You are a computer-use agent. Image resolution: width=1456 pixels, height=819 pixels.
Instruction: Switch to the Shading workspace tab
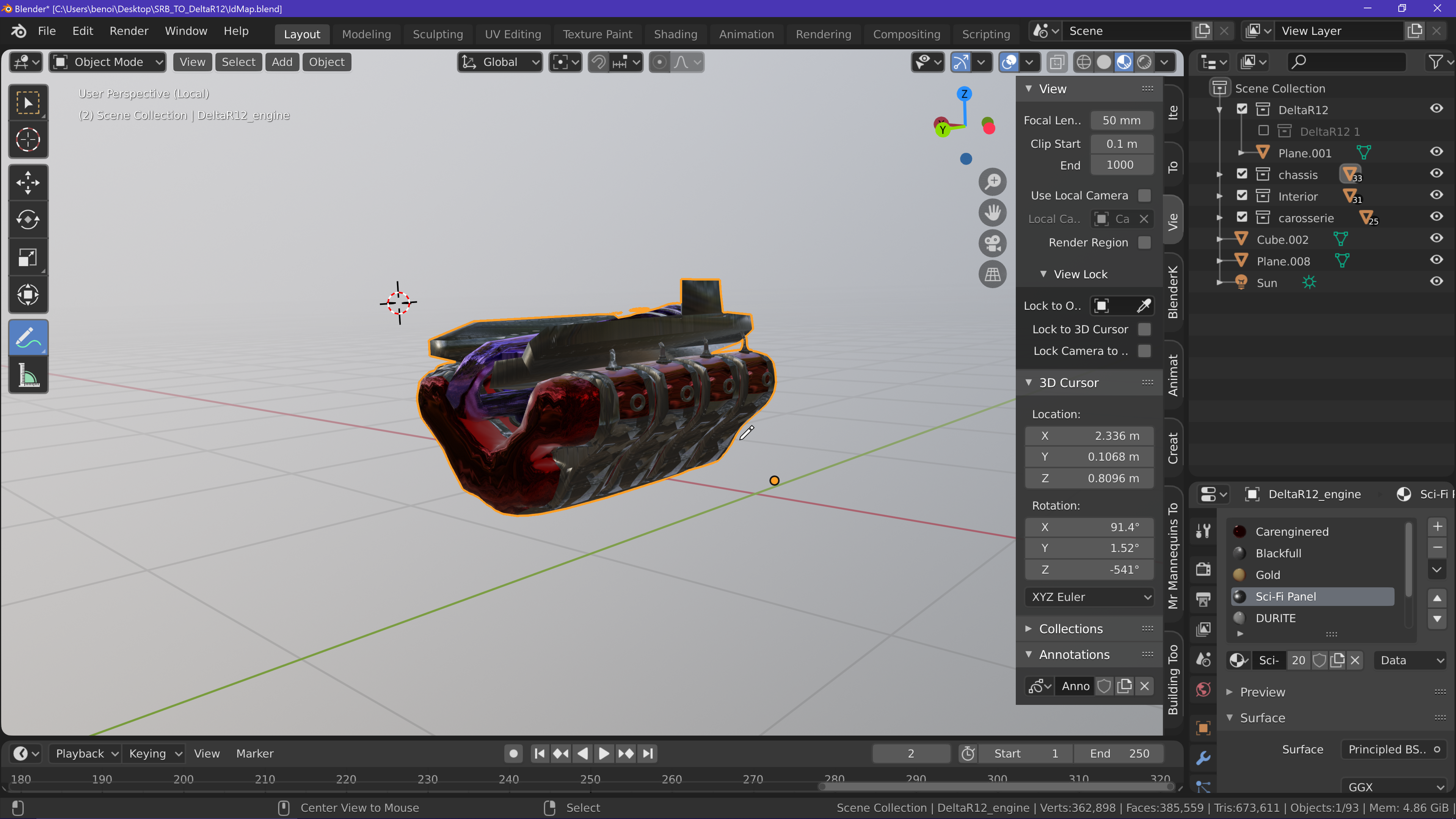675,34
